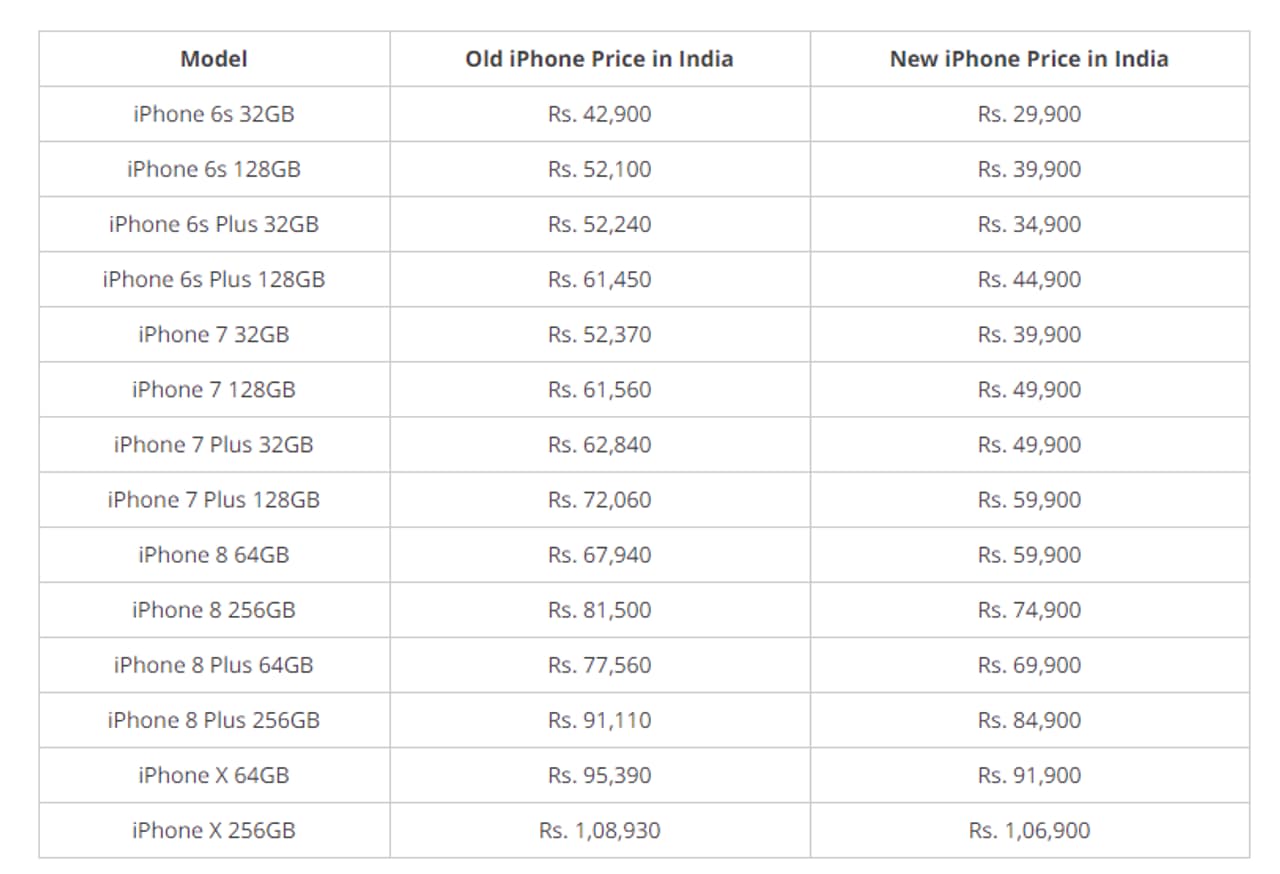Click the New iPhone Price in India header
Screen dimensions: 1280x874
(1029, 59)
